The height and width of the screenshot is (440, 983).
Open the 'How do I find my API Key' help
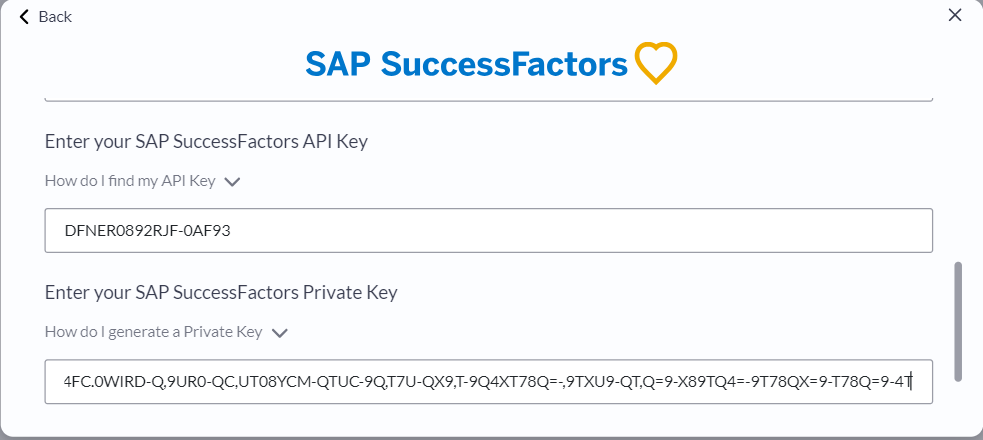coord(130,181)
